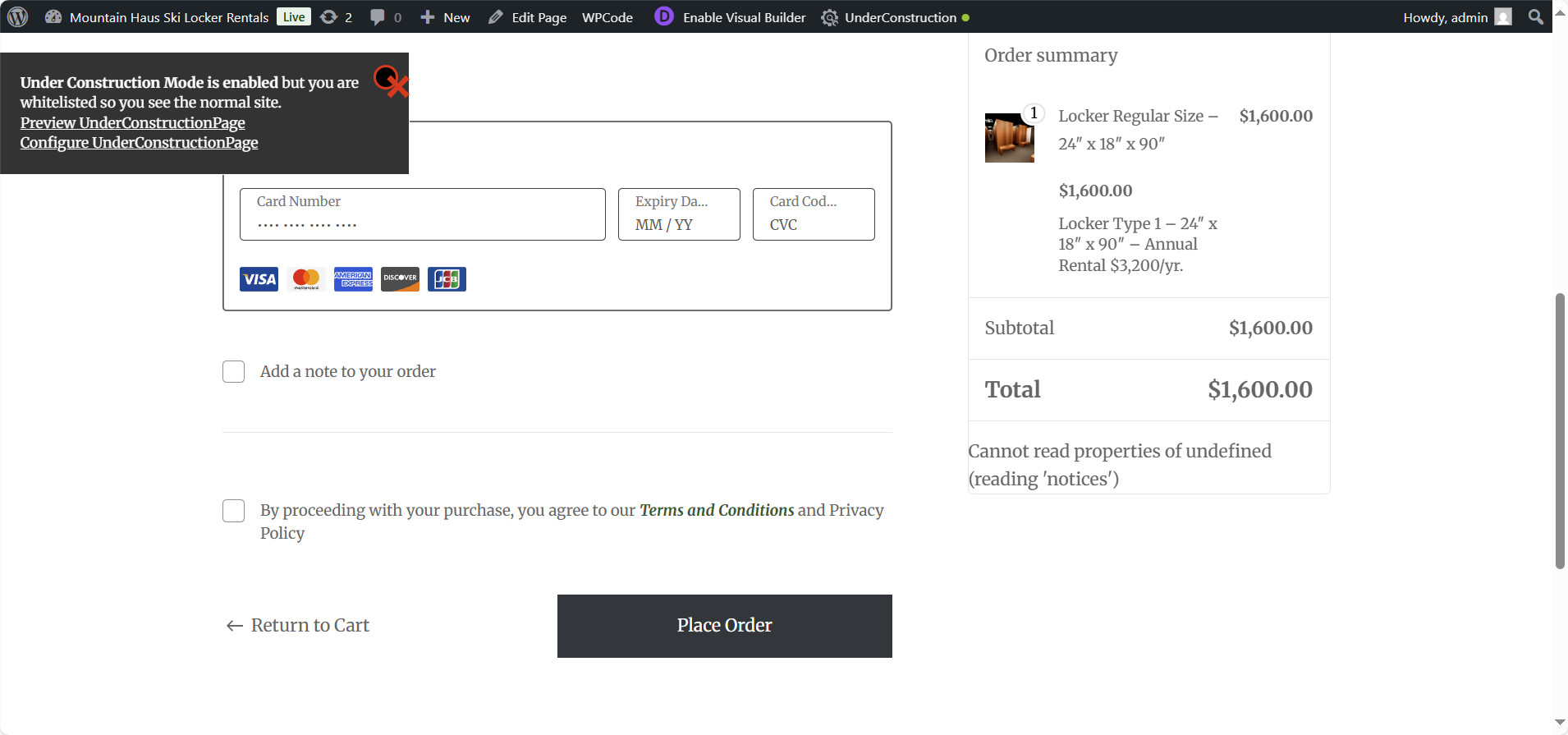Click the JCB card logo
The height and width of the screenshot is (735, 1568).
[447, 279]
